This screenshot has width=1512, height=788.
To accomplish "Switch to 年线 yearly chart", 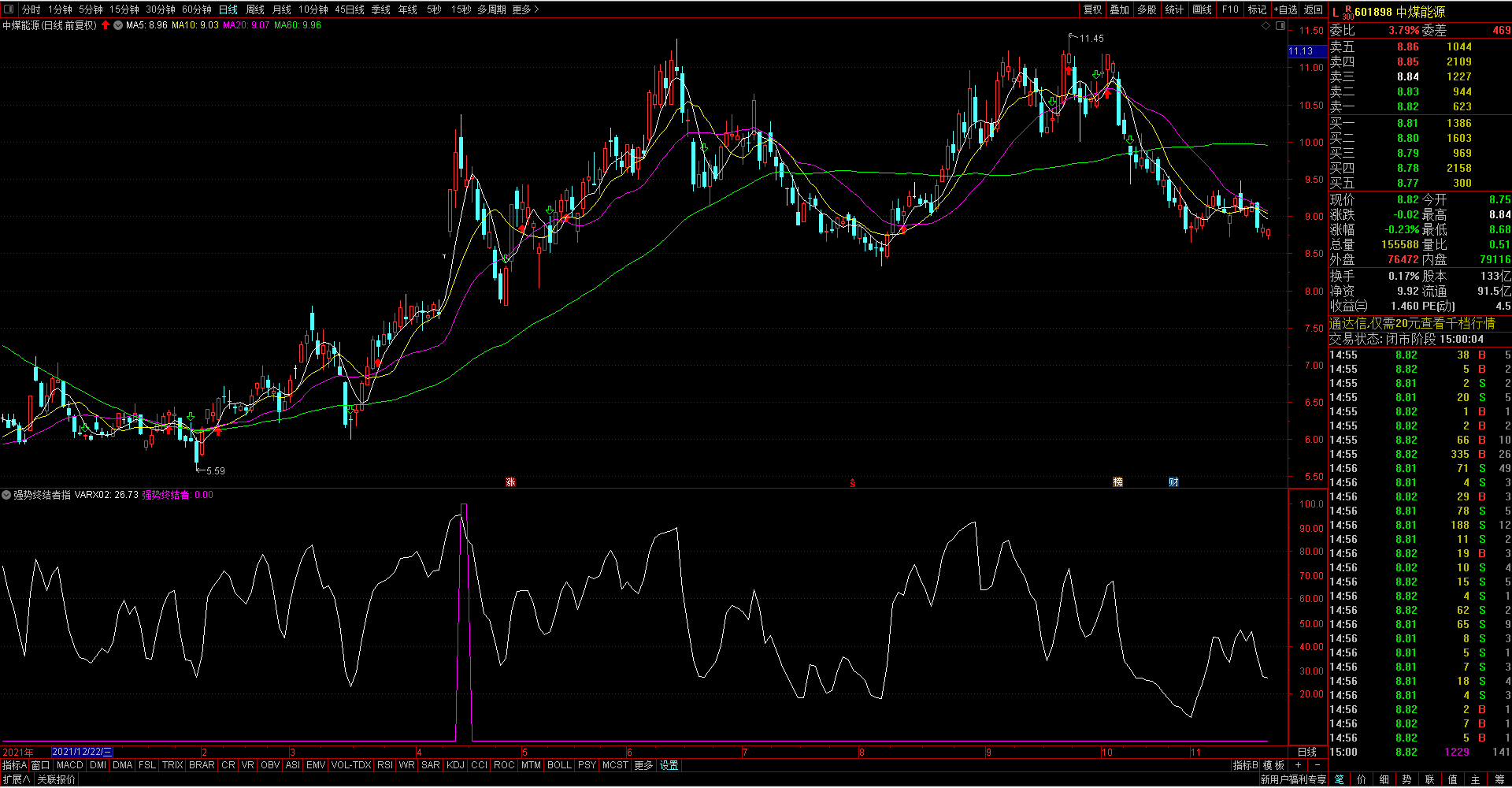I will pos(408,9).
